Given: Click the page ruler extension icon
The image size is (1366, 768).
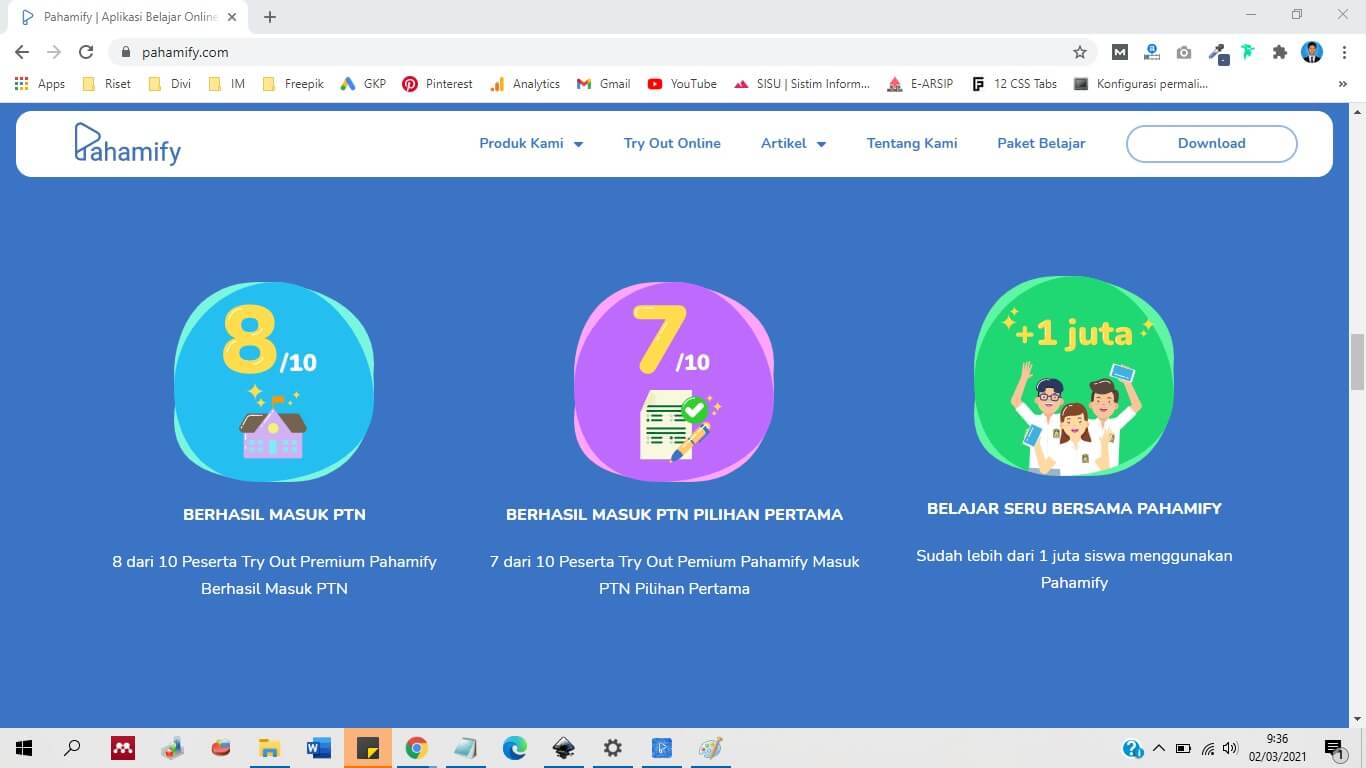Looking at the screenshot, I should coord(1152,52).
